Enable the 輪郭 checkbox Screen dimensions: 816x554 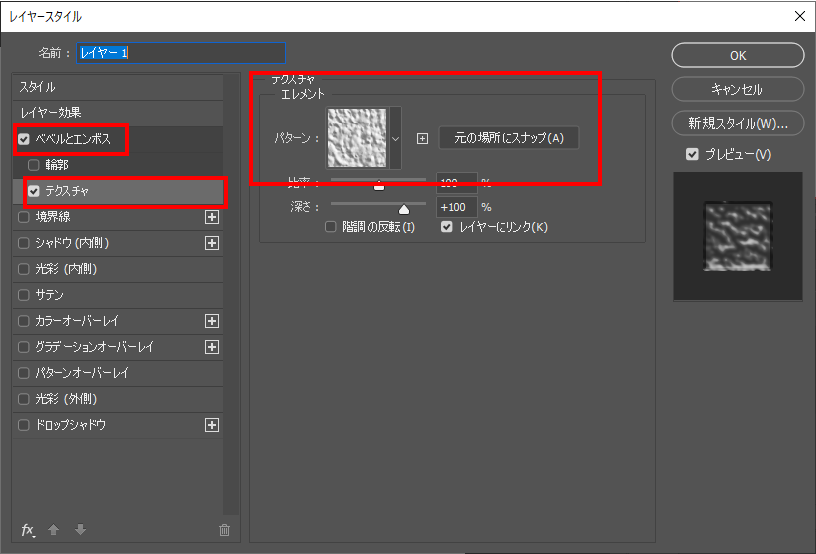(35, 165)
